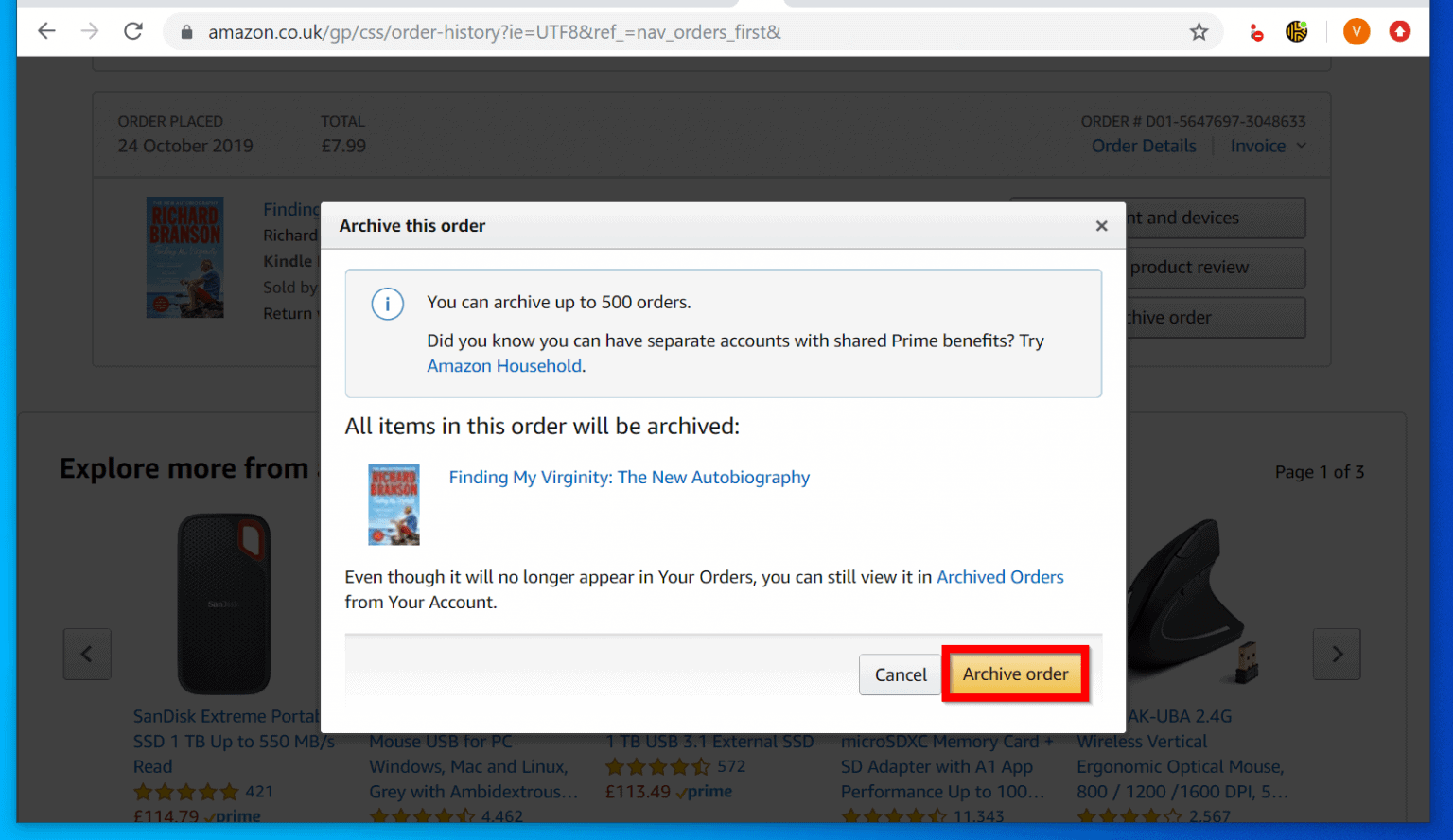Viewport: 1453px width, 840px height.
Task: Close the Archive this order dialog
Action: tap(1101, 226)
